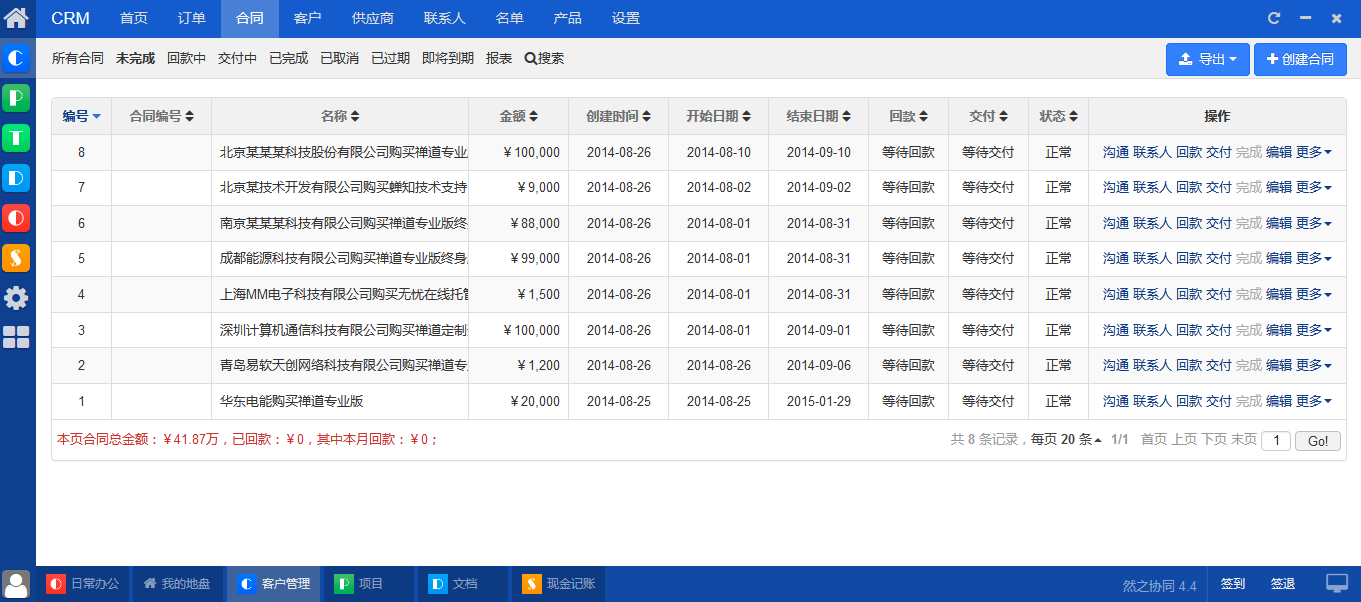Viewport: 1361px width, 602px height.
Task: Open the blue D document sidebar icon
Action: click(x=16, y=178)
